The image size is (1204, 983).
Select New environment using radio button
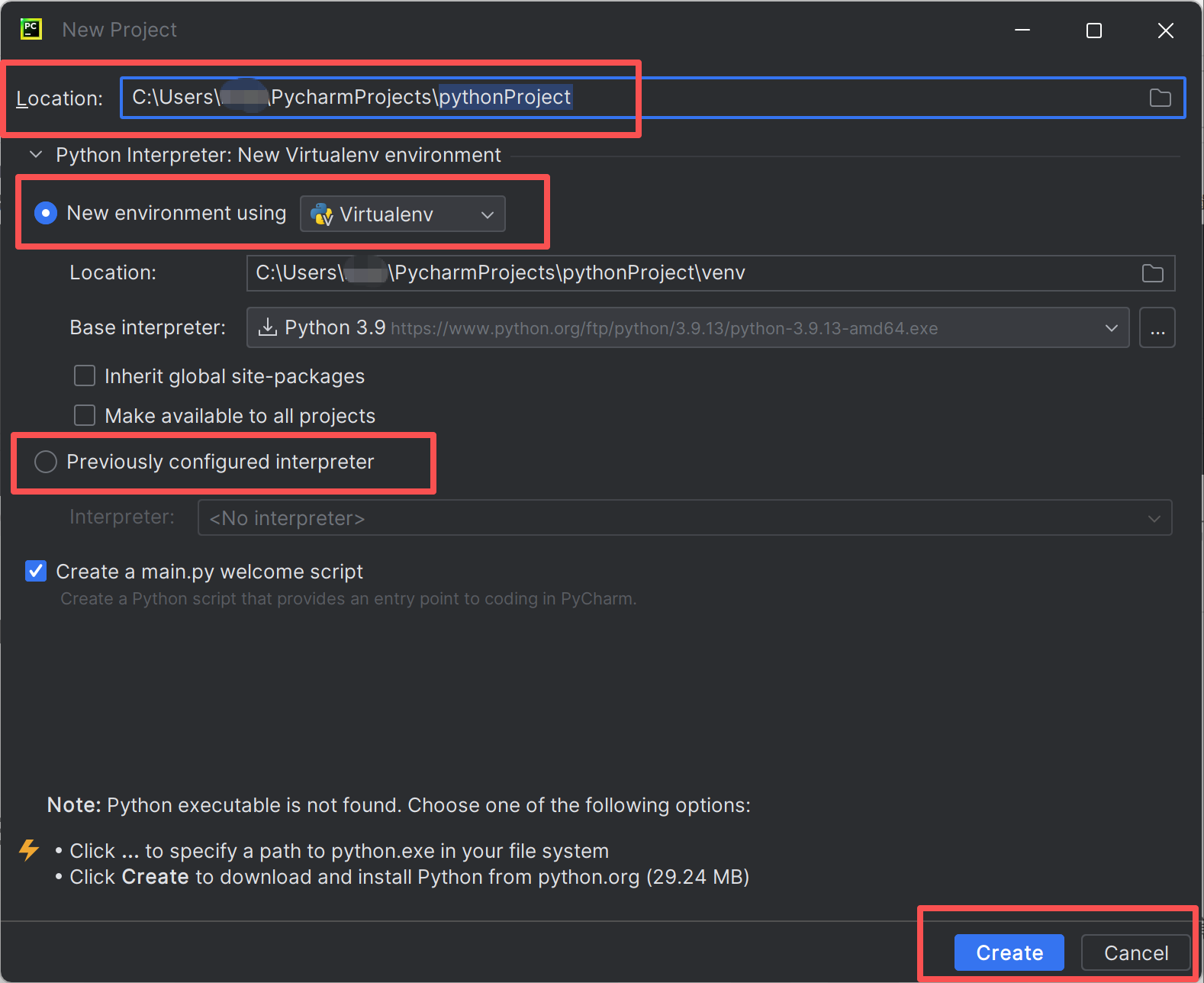tap(46, 213)
